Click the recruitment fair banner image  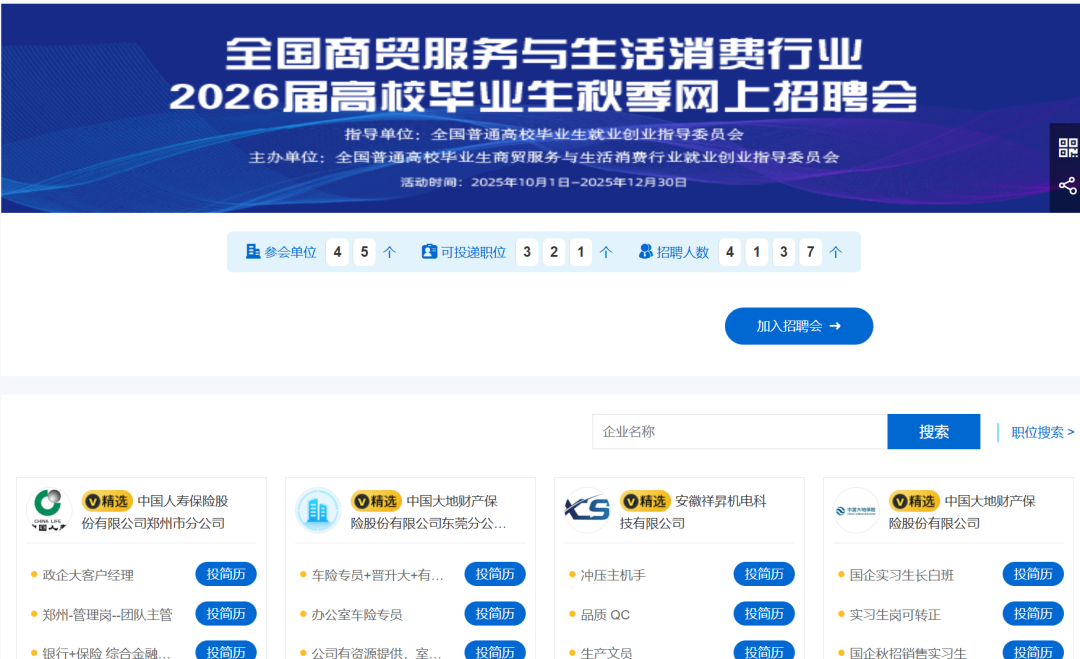pyautogui.click(x=540, y=105)
